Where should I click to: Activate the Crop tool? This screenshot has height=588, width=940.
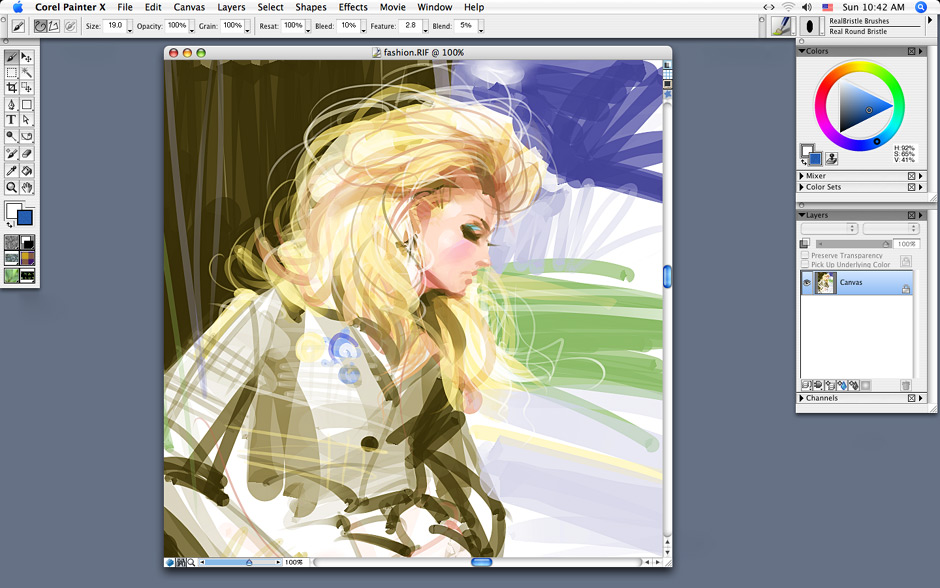tap(11, 88)
